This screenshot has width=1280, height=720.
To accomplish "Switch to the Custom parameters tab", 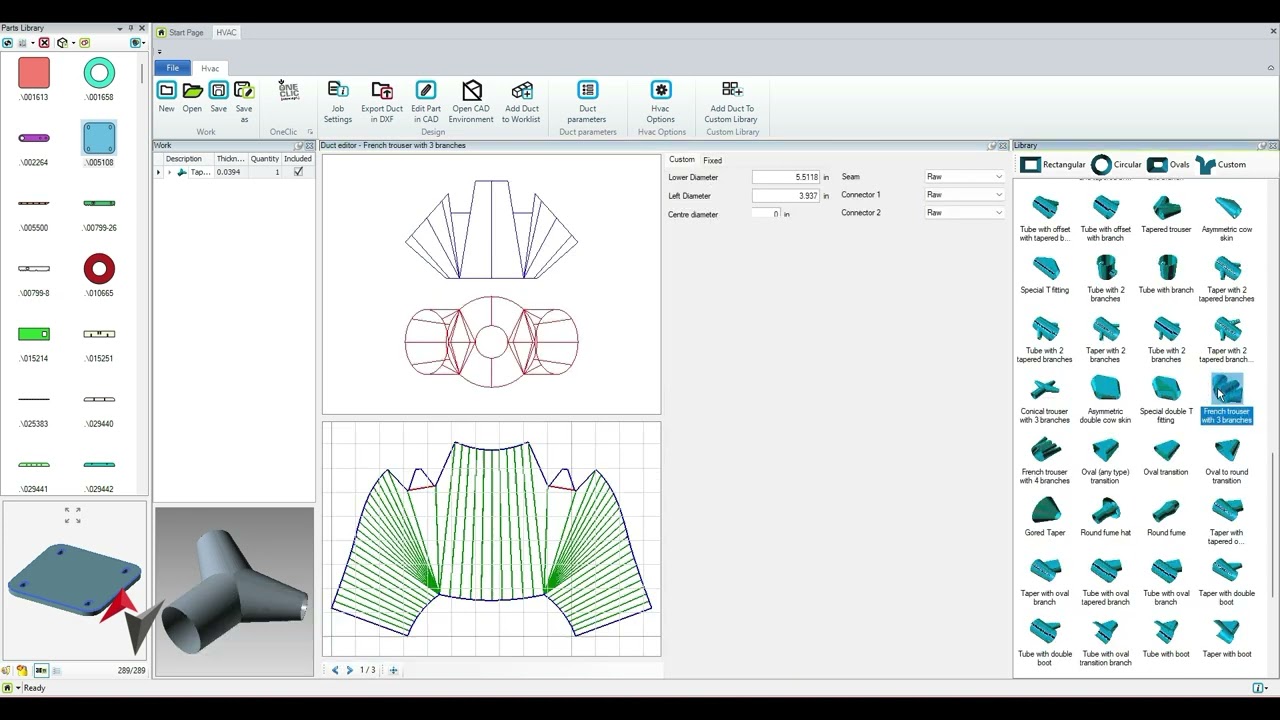I will 682,160.
